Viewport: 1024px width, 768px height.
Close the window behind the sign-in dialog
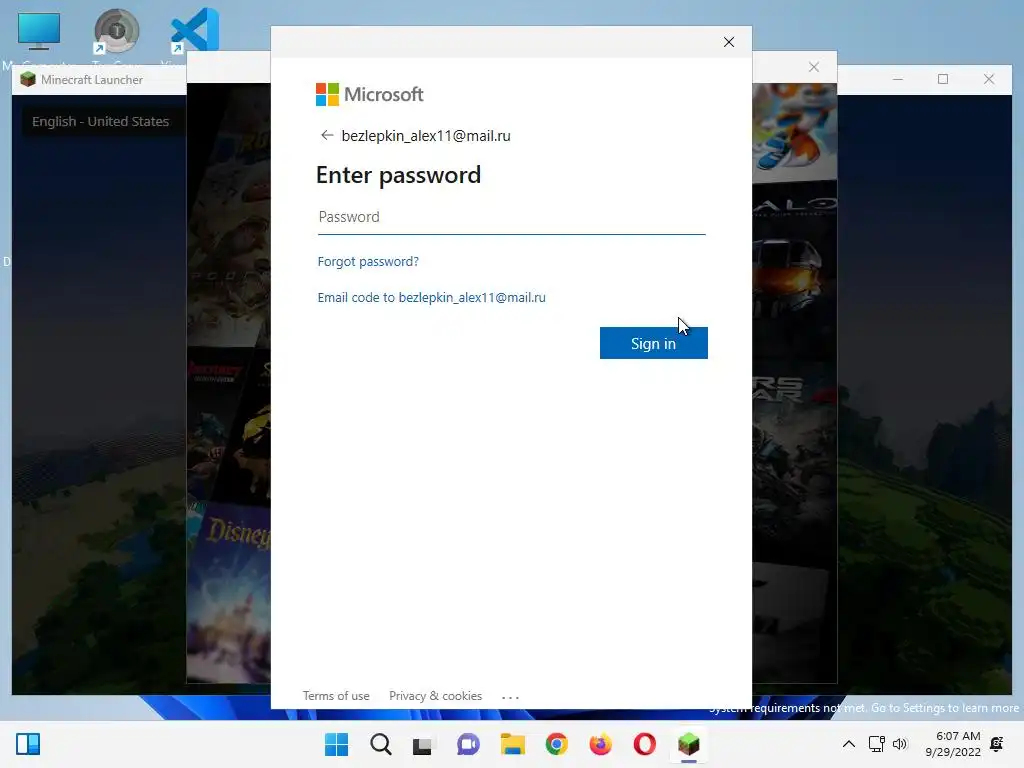pos(814,67)
